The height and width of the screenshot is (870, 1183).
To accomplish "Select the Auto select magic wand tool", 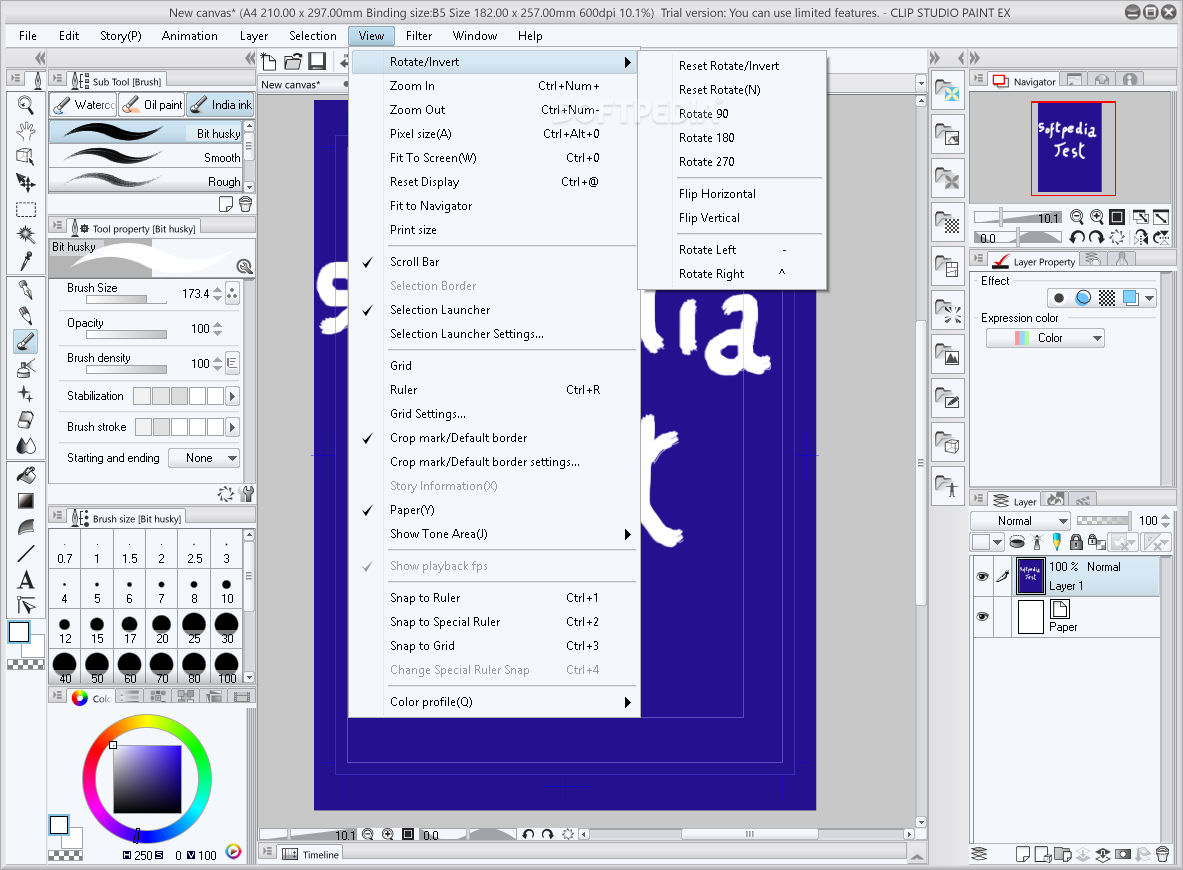I will pos(26,234).
